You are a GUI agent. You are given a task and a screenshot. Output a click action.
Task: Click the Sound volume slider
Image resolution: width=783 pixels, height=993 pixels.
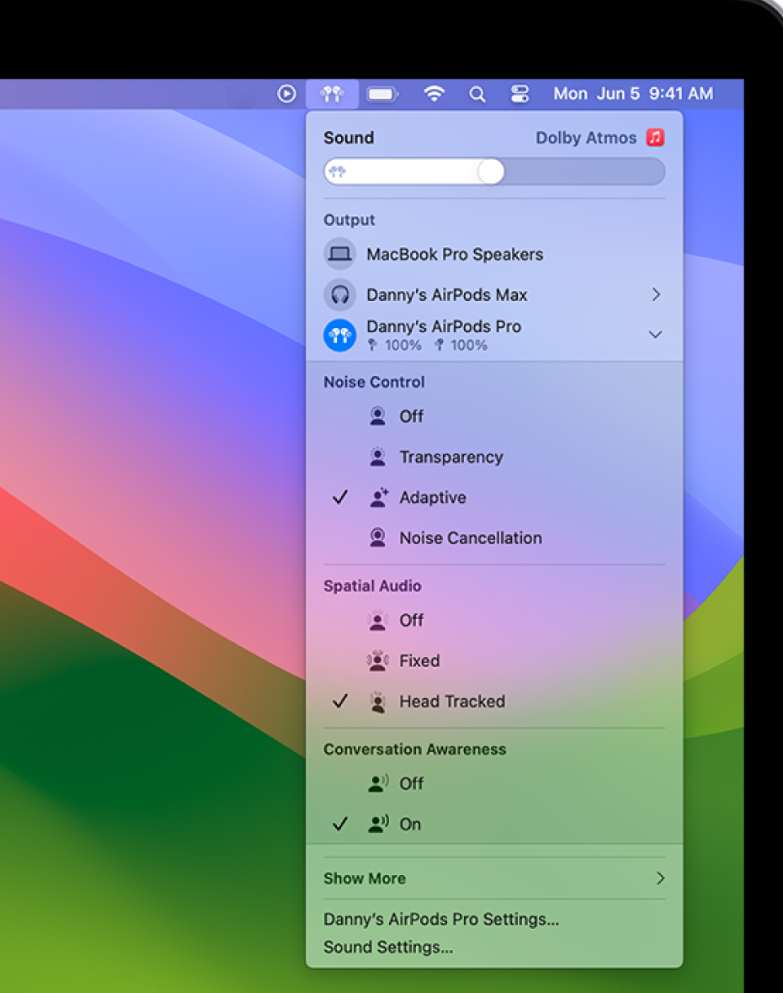click(x=494, y=172)
